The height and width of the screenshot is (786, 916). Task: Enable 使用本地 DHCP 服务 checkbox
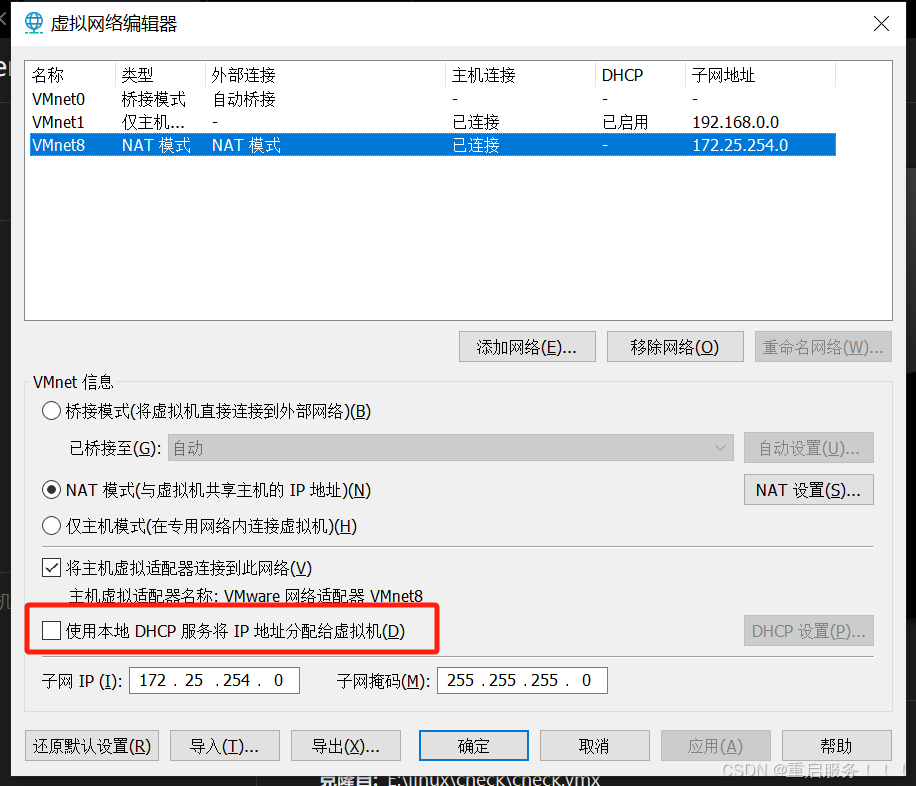[x=51, y=631]
